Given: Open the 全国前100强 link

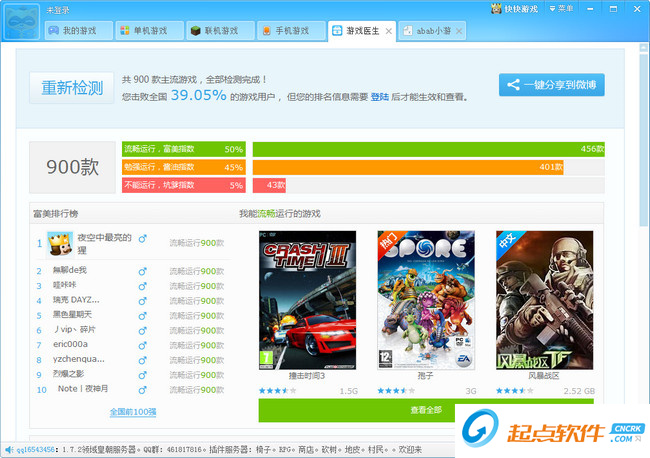Looking at the screenshot, I should 133,412.
